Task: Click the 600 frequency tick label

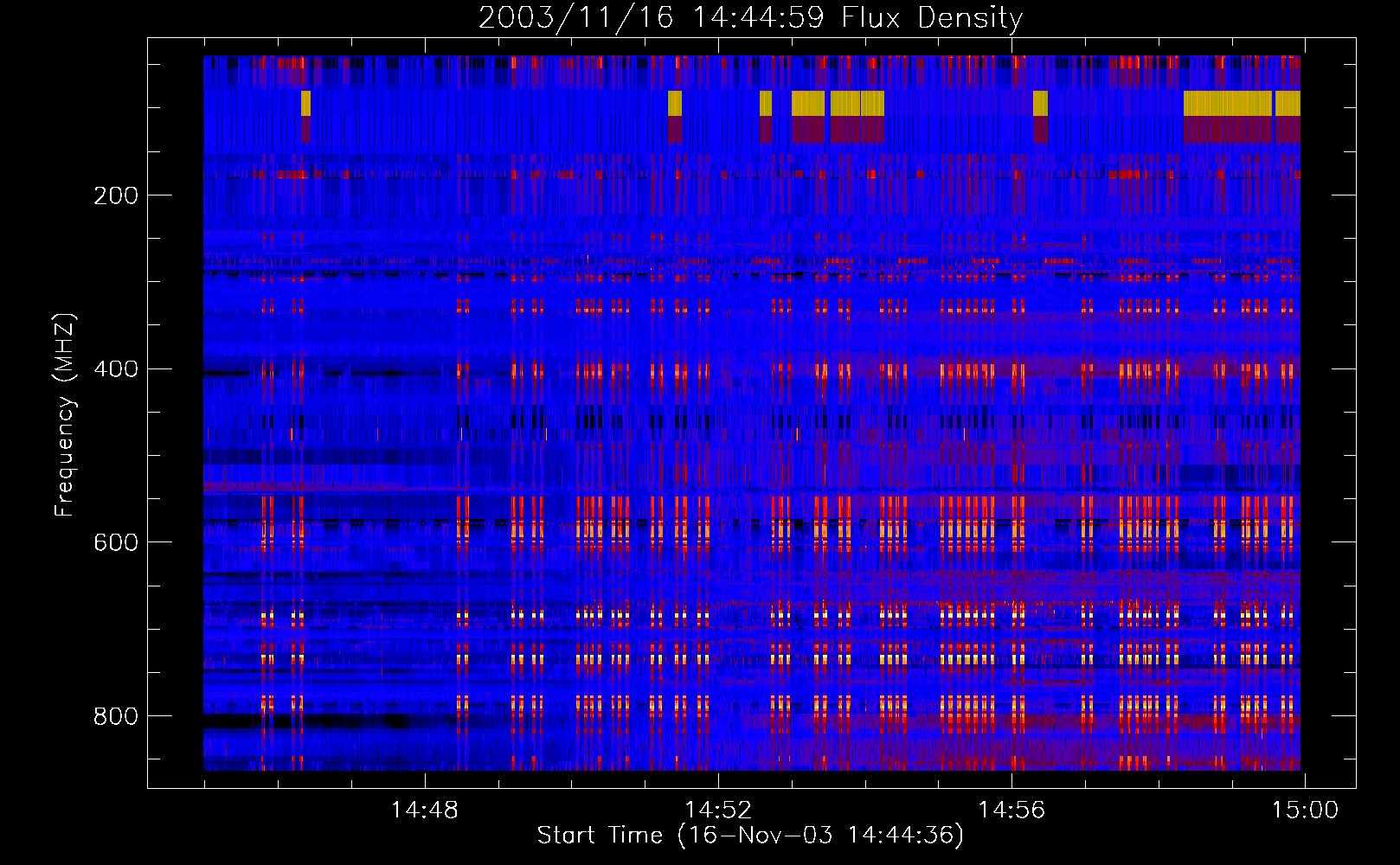Action: point(116,542)
